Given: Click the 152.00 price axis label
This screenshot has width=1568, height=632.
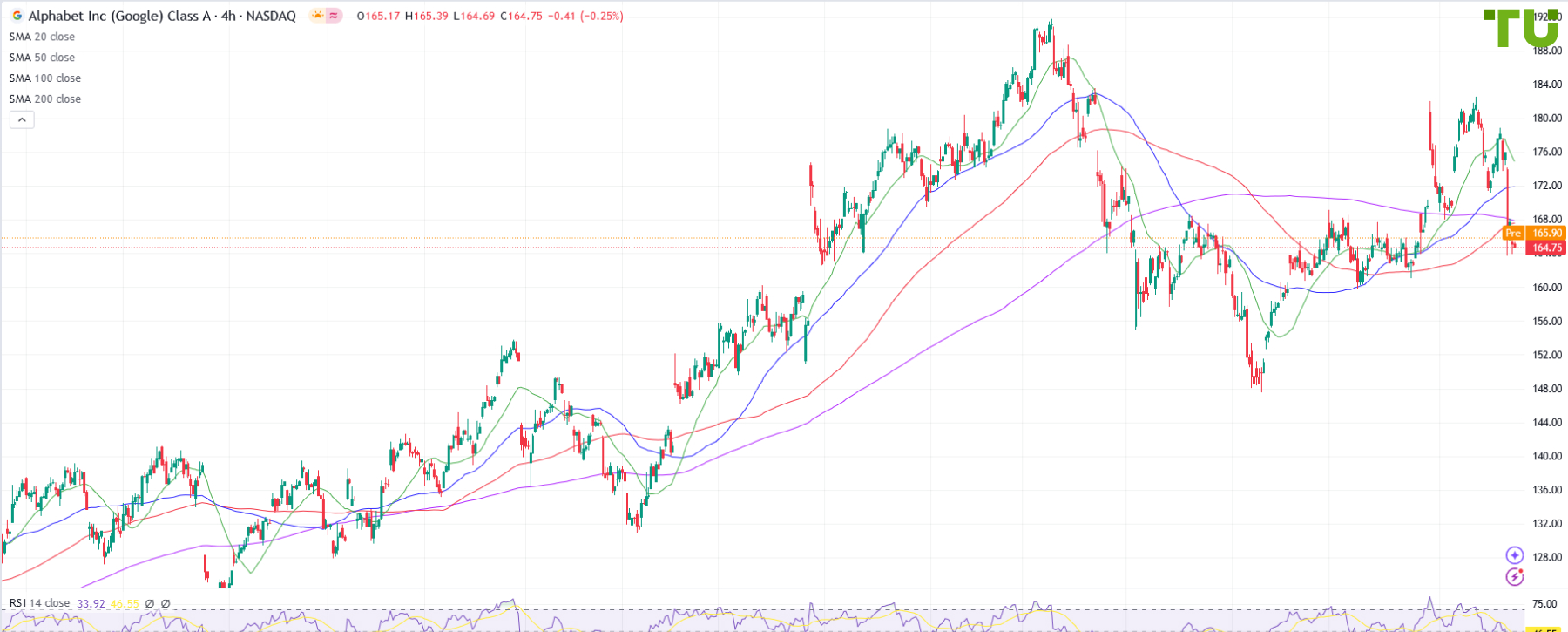Looking at the screenshot, I should (x=1547, y=355).
